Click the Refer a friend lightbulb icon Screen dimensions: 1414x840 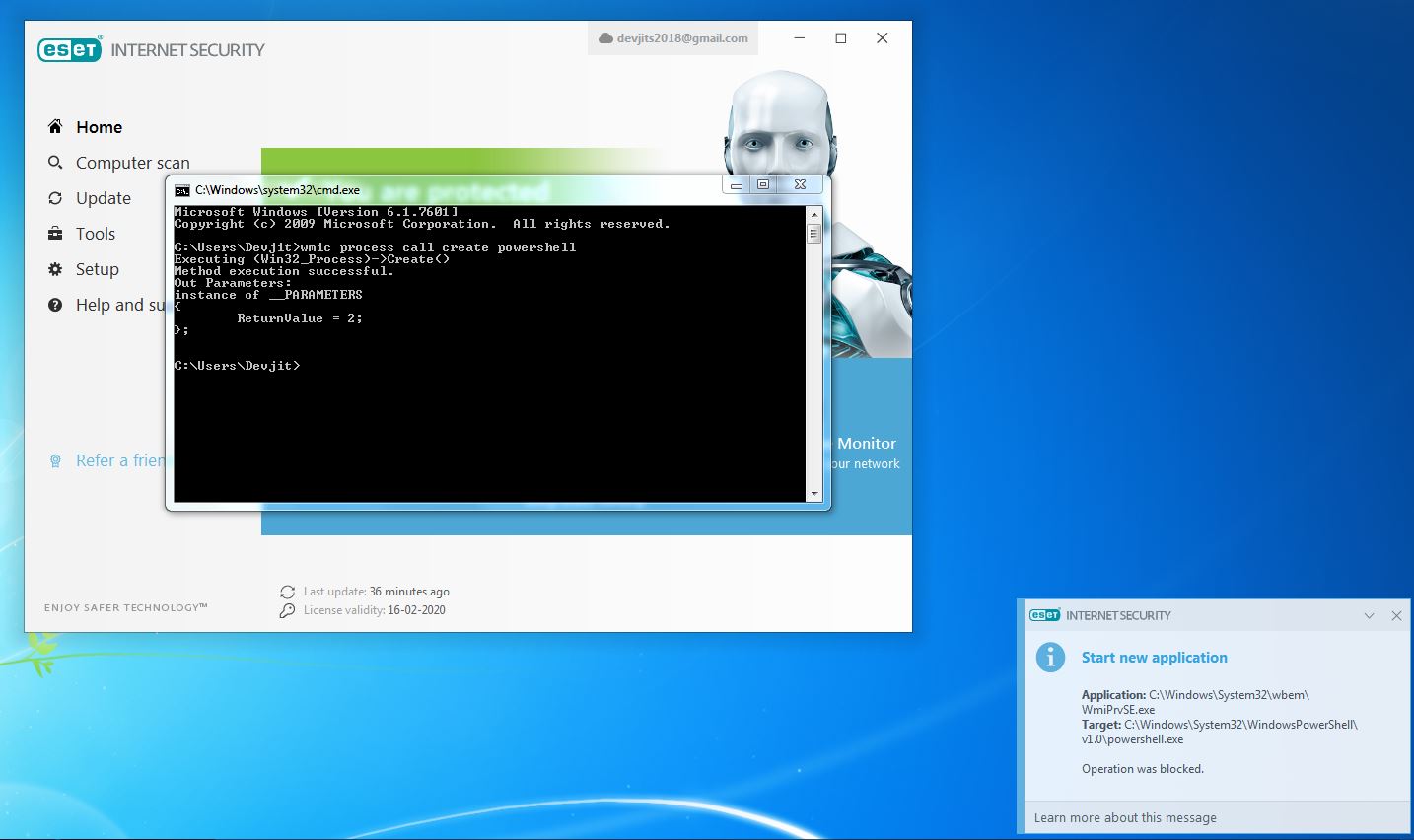(55, 460)
